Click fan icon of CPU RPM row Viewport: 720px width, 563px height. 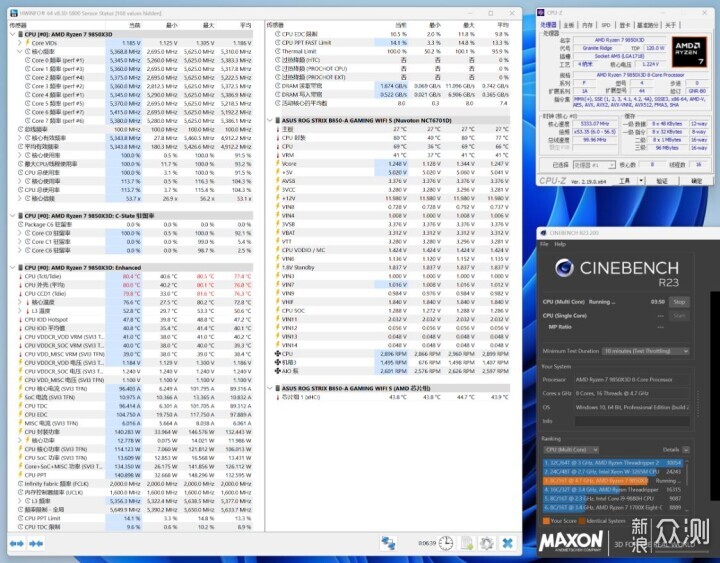click(x=277, y=354)
